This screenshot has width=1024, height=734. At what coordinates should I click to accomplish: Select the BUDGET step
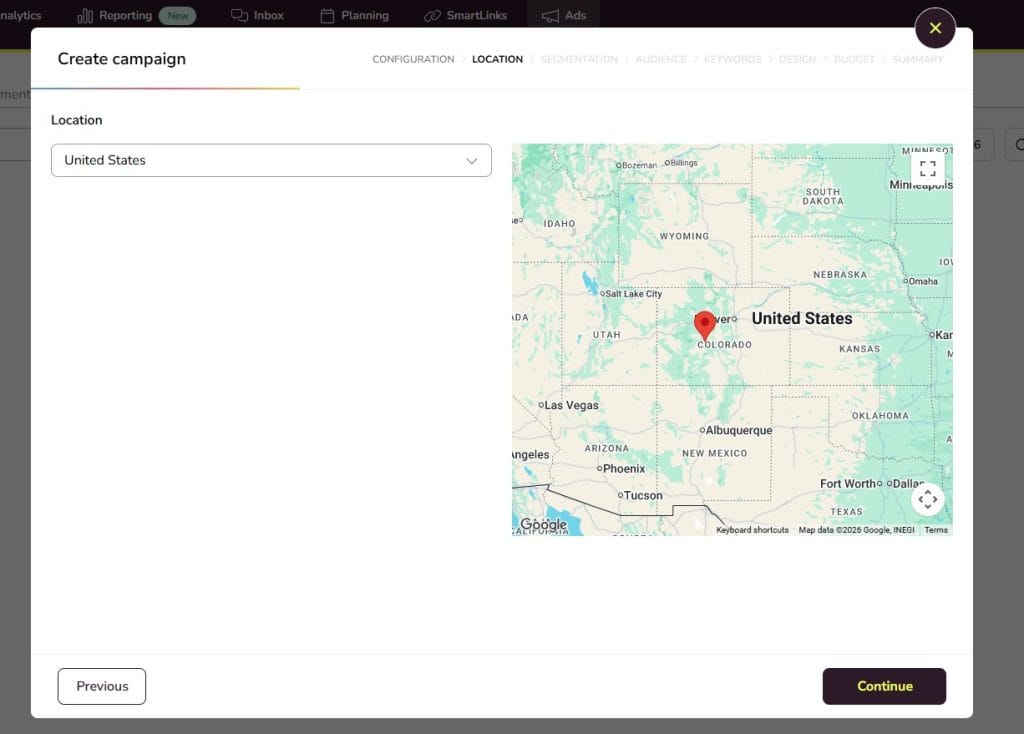(x=854, y=59)
